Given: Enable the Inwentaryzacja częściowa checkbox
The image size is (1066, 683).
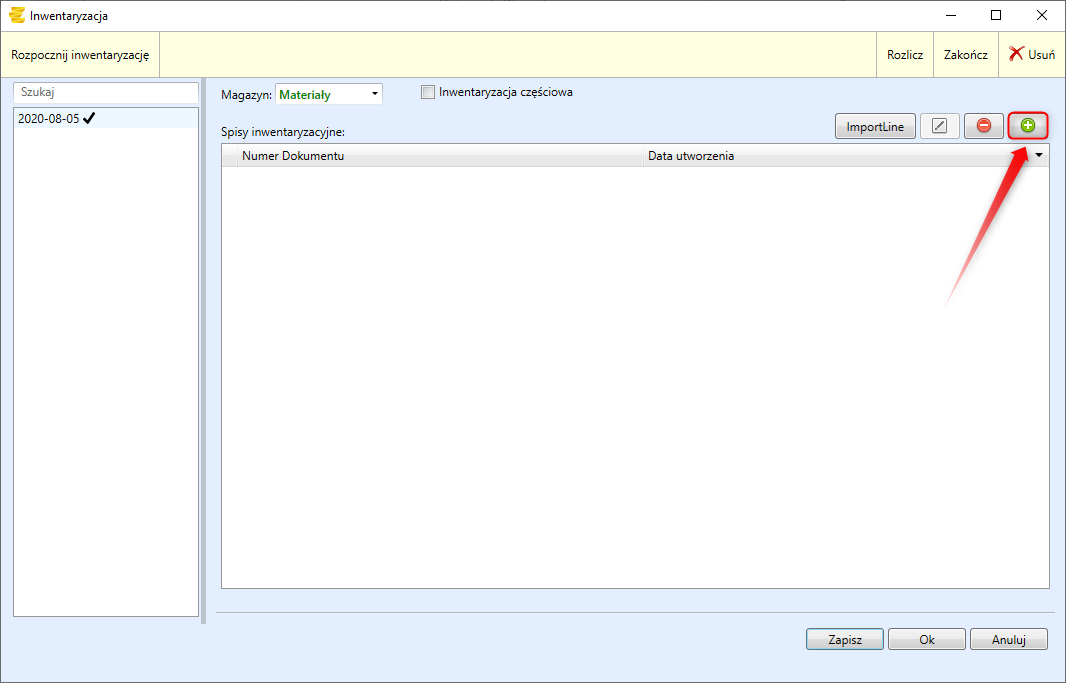Looking at the screenshot, I should [429, 92].
